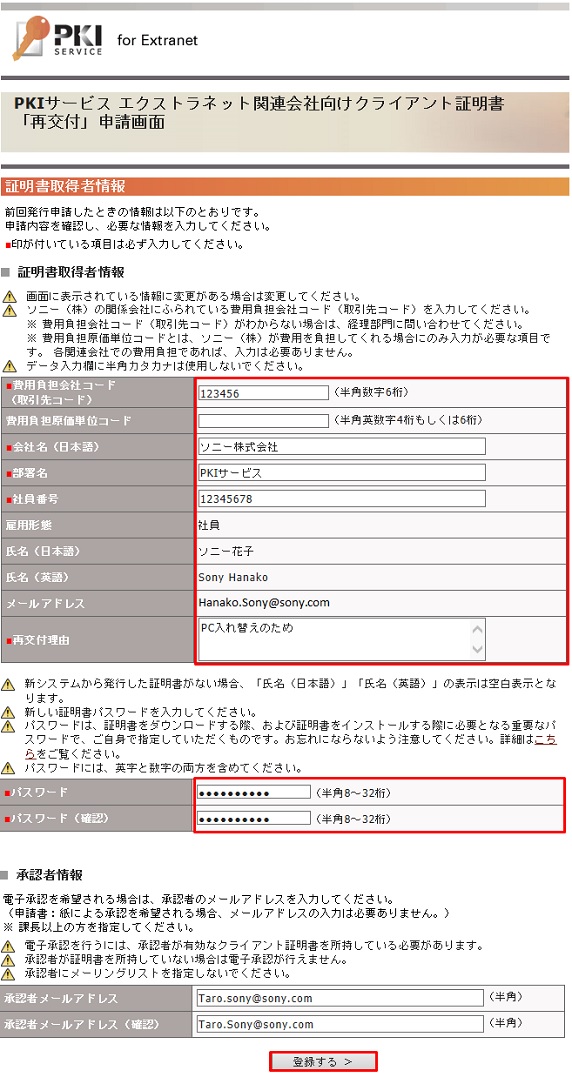
Task: Click the 社員番号 field containing 12345678
Action: (341, 499)
